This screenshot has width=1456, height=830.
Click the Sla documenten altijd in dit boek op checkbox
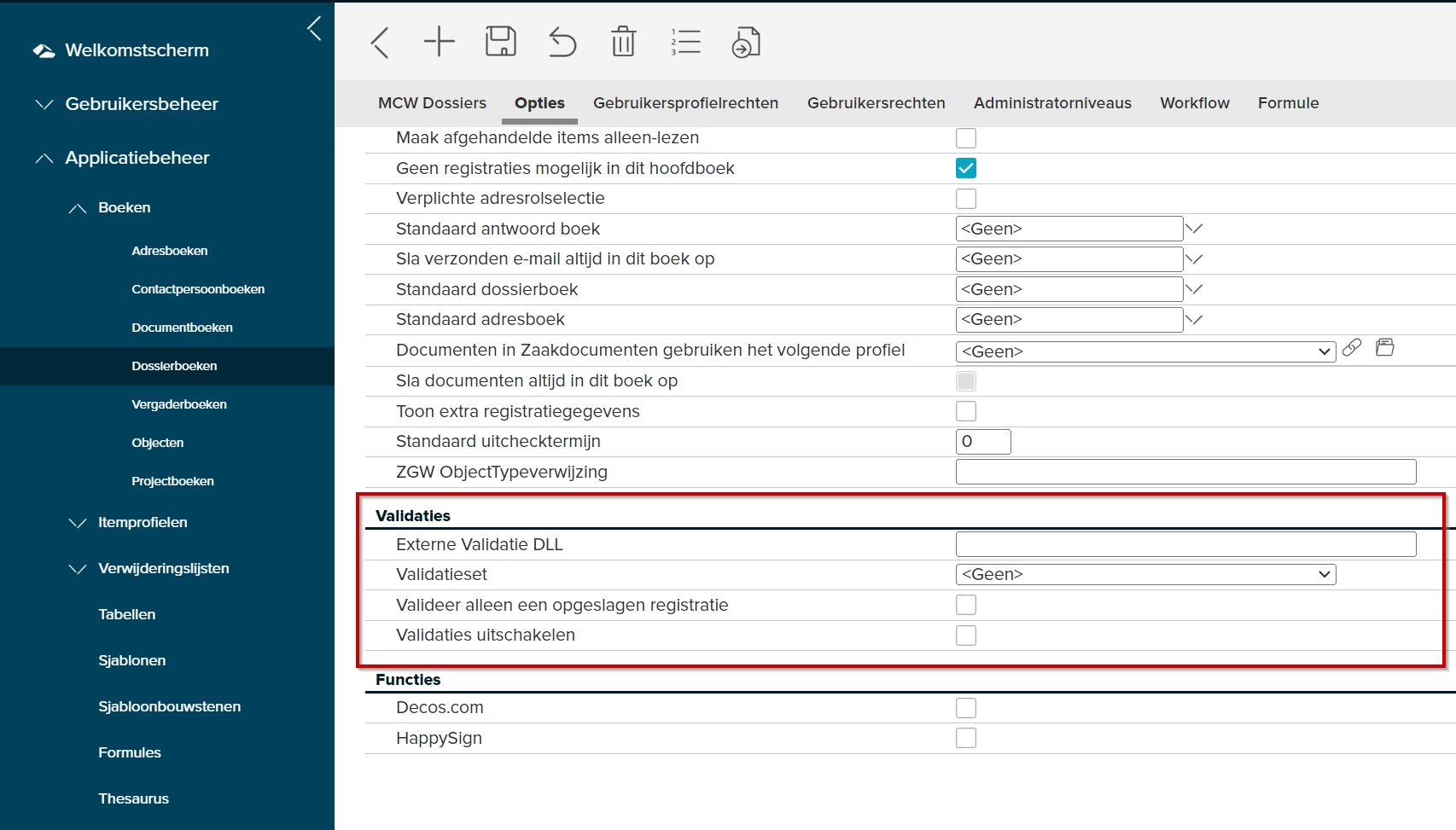(966, 381)
